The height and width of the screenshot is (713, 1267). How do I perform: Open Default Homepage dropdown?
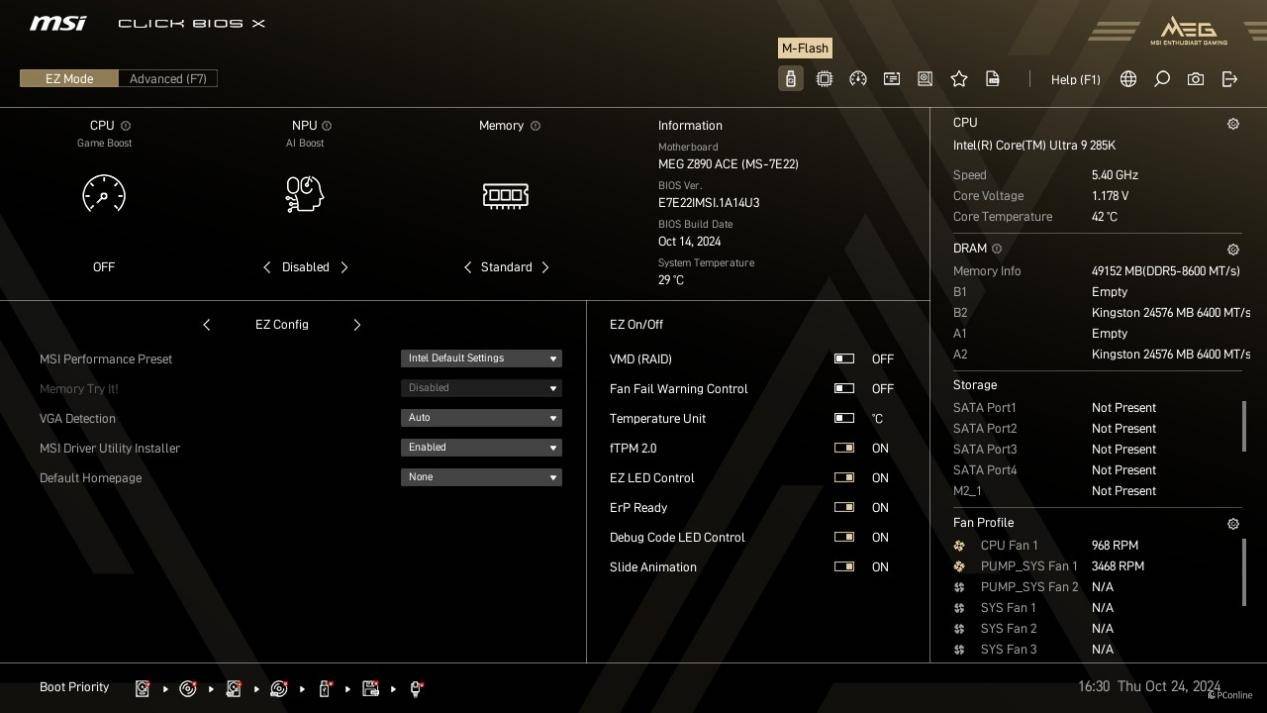[481, 478]
